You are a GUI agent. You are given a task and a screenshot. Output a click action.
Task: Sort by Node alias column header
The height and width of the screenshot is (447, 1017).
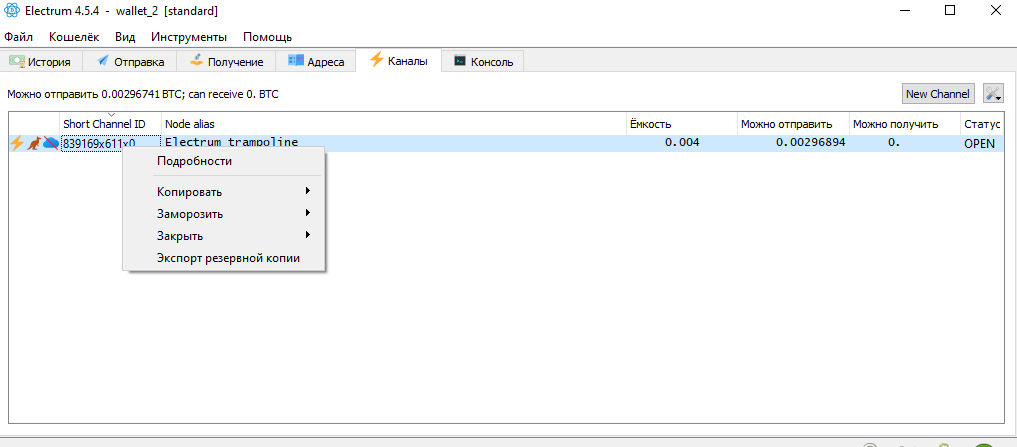click(x=394, y=123)
